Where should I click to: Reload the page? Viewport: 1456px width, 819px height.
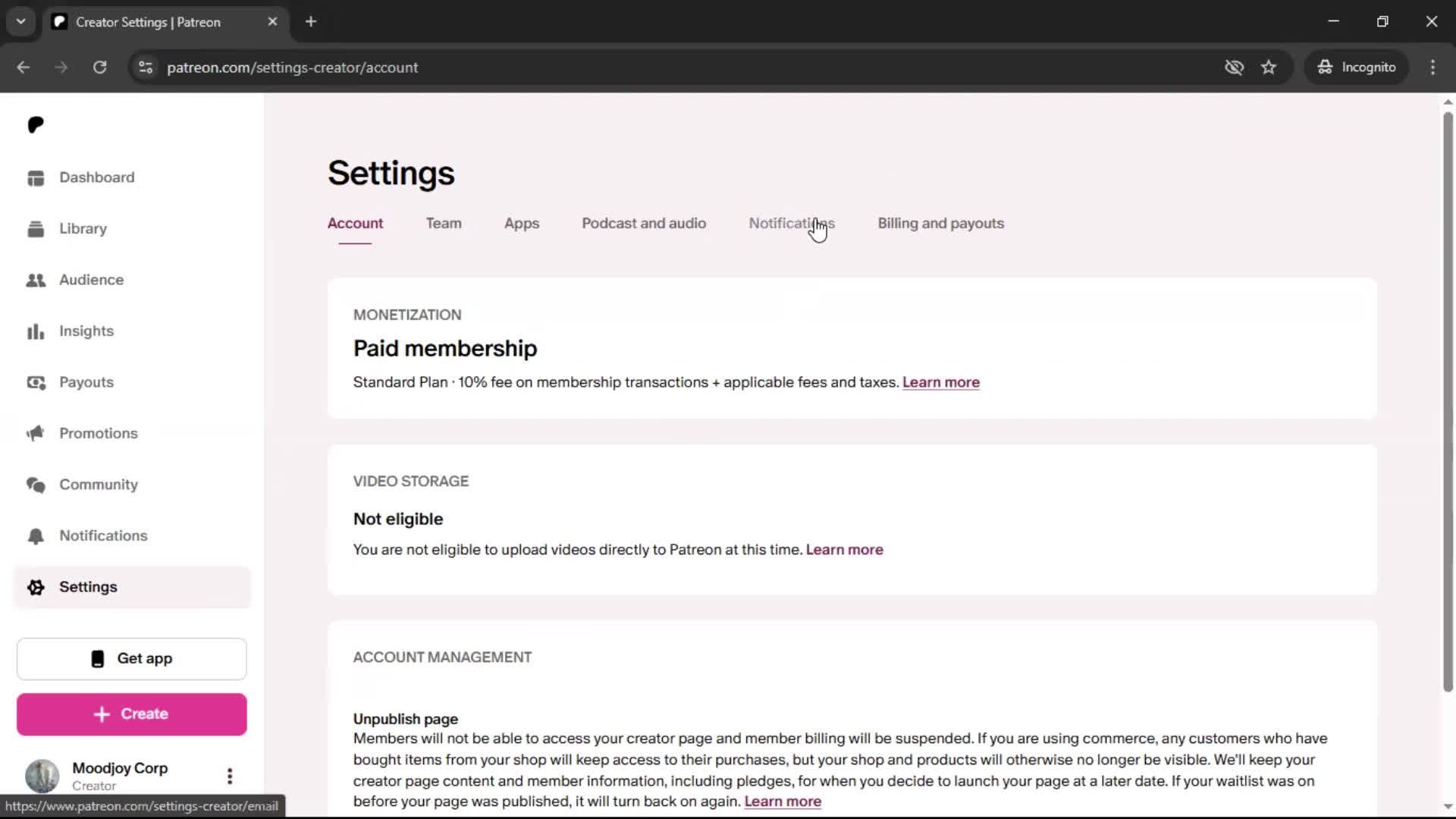tap(99, 67)
